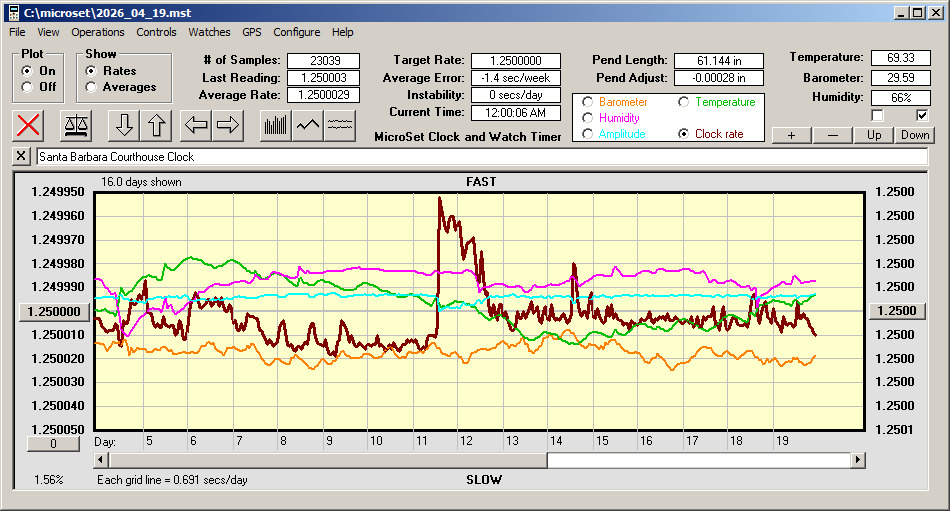
Task: Click the red X delete button
Action: tap(29, 125)
